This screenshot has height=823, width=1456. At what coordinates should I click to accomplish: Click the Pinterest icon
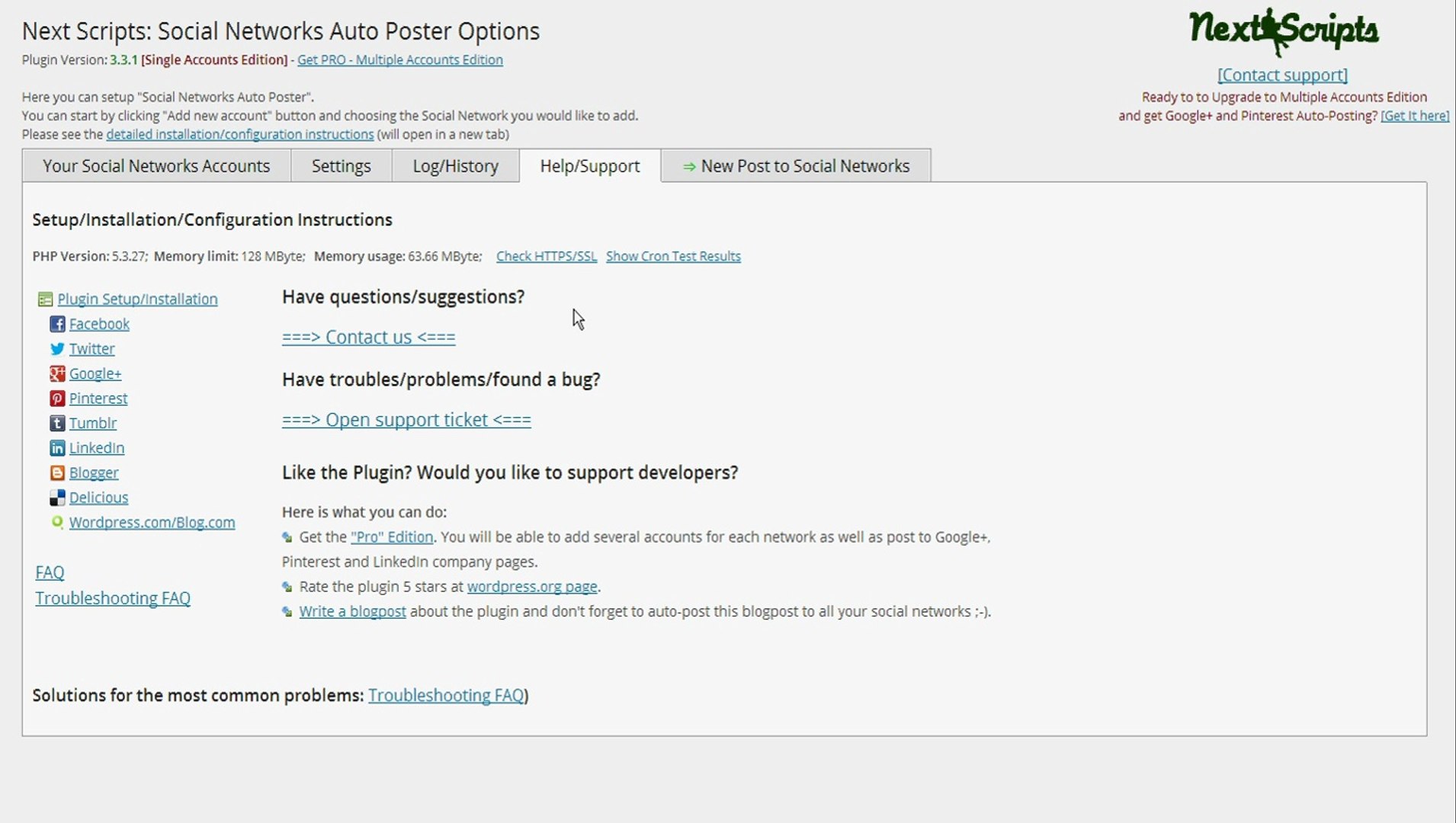coord(57,399)
